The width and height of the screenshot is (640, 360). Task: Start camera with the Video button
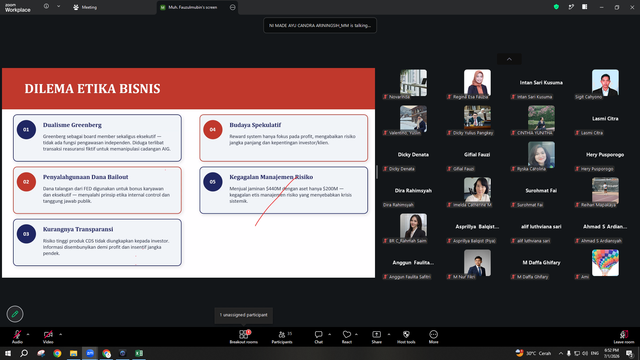pos(48,337)
